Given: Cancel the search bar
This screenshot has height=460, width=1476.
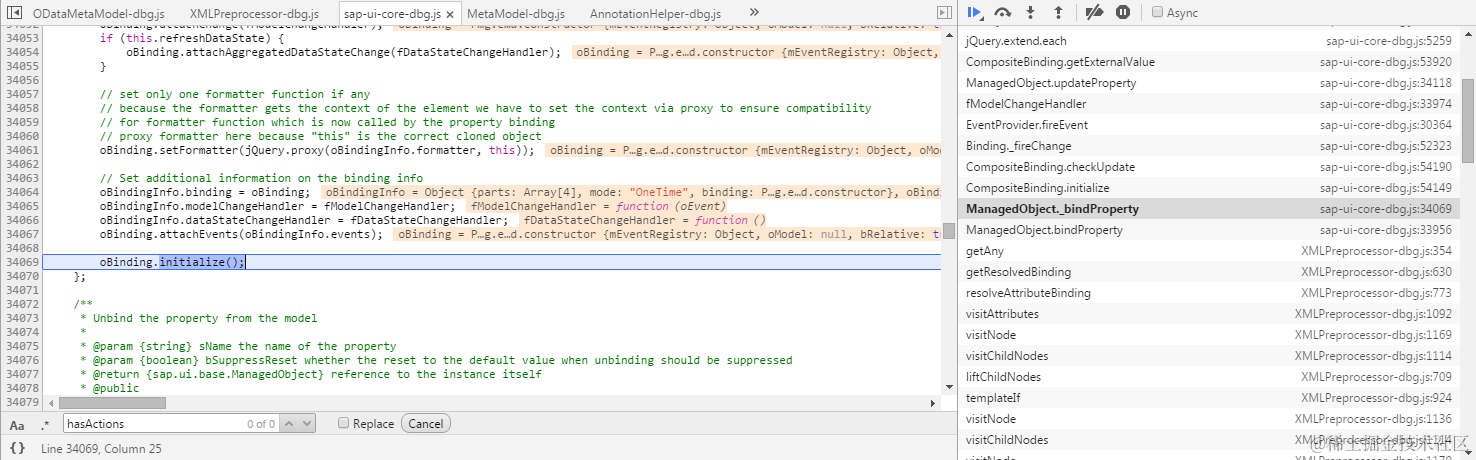Looking at the screenshot, I should (425, 424).
